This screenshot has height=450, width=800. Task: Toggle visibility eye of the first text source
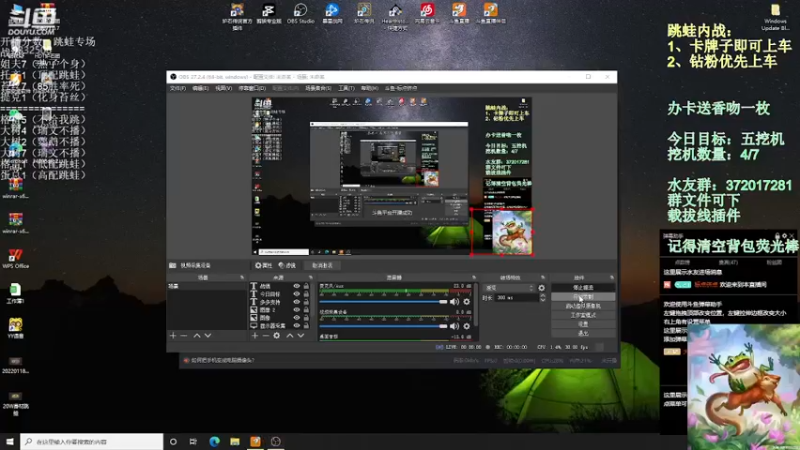coord(296,286)
